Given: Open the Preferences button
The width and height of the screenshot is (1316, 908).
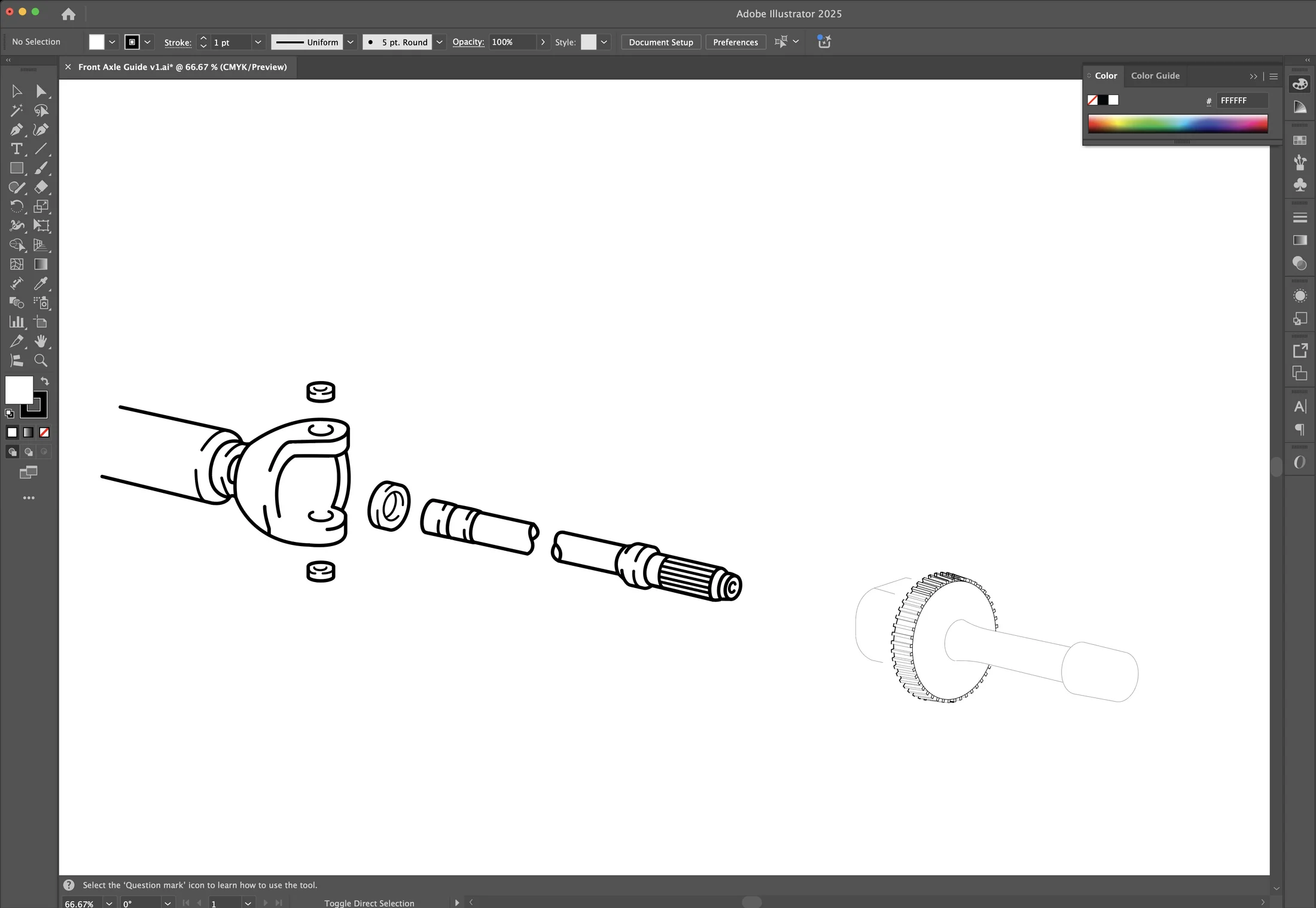Looking at the screenshot, I should pos(735,42).
